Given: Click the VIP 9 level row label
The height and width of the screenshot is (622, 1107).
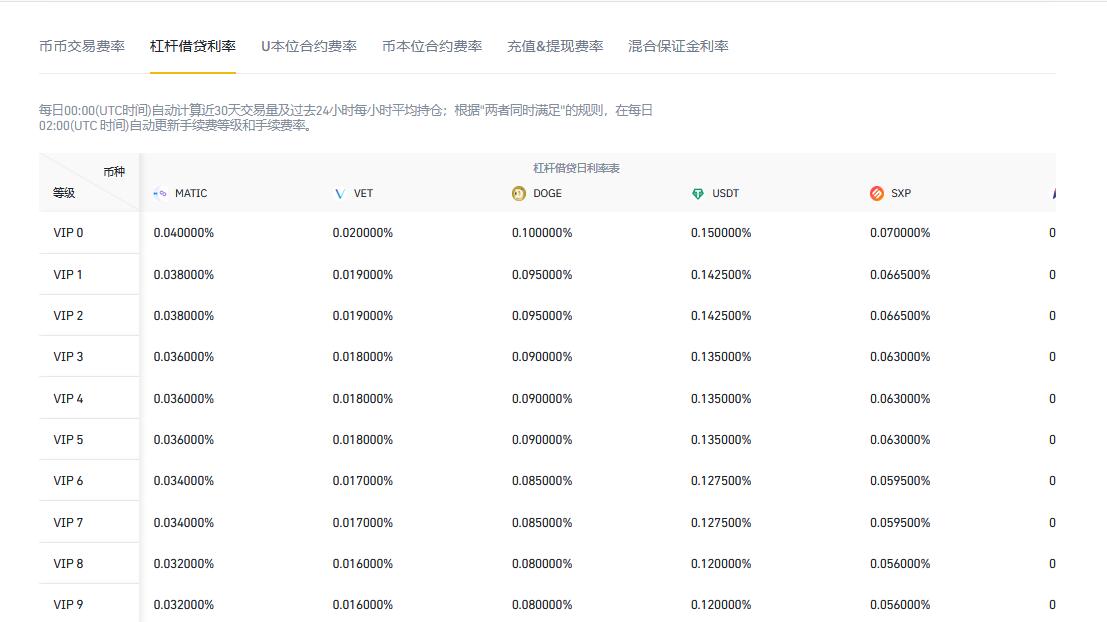Looking at the screenshot, I should click(x=68, y=605).
